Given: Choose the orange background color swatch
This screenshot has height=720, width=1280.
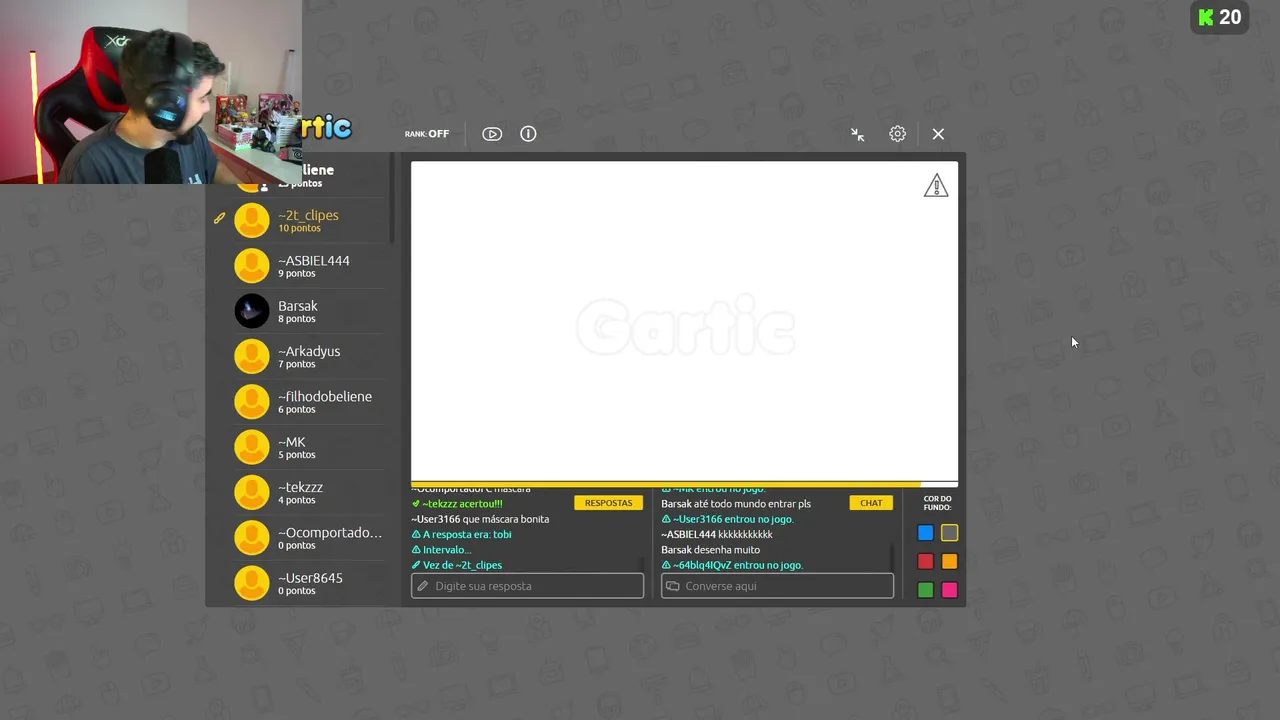Looking at the screenshot, I should click(x=949, y=562).
